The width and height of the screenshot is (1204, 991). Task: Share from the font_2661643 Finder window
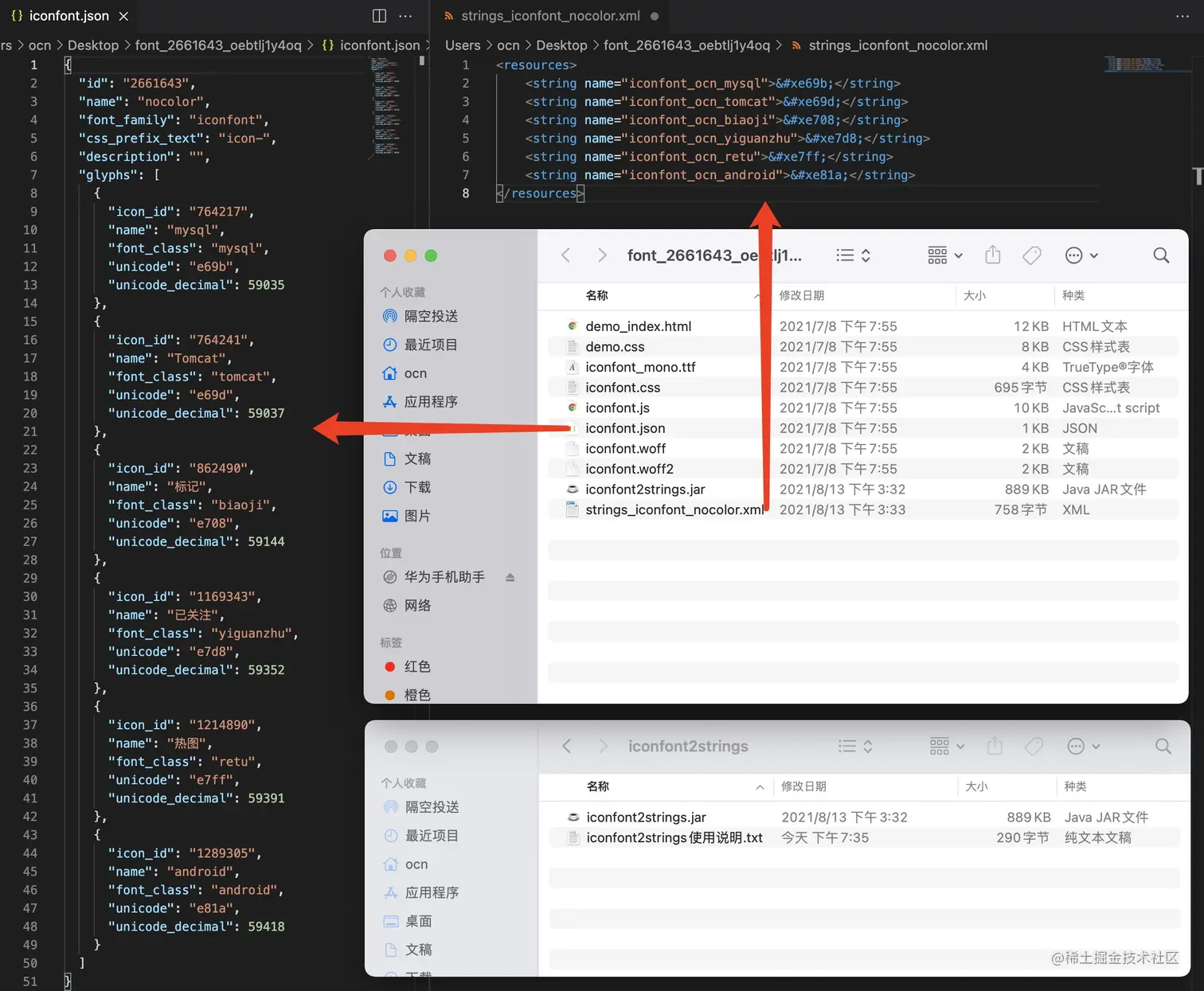(x=992, y=256)
